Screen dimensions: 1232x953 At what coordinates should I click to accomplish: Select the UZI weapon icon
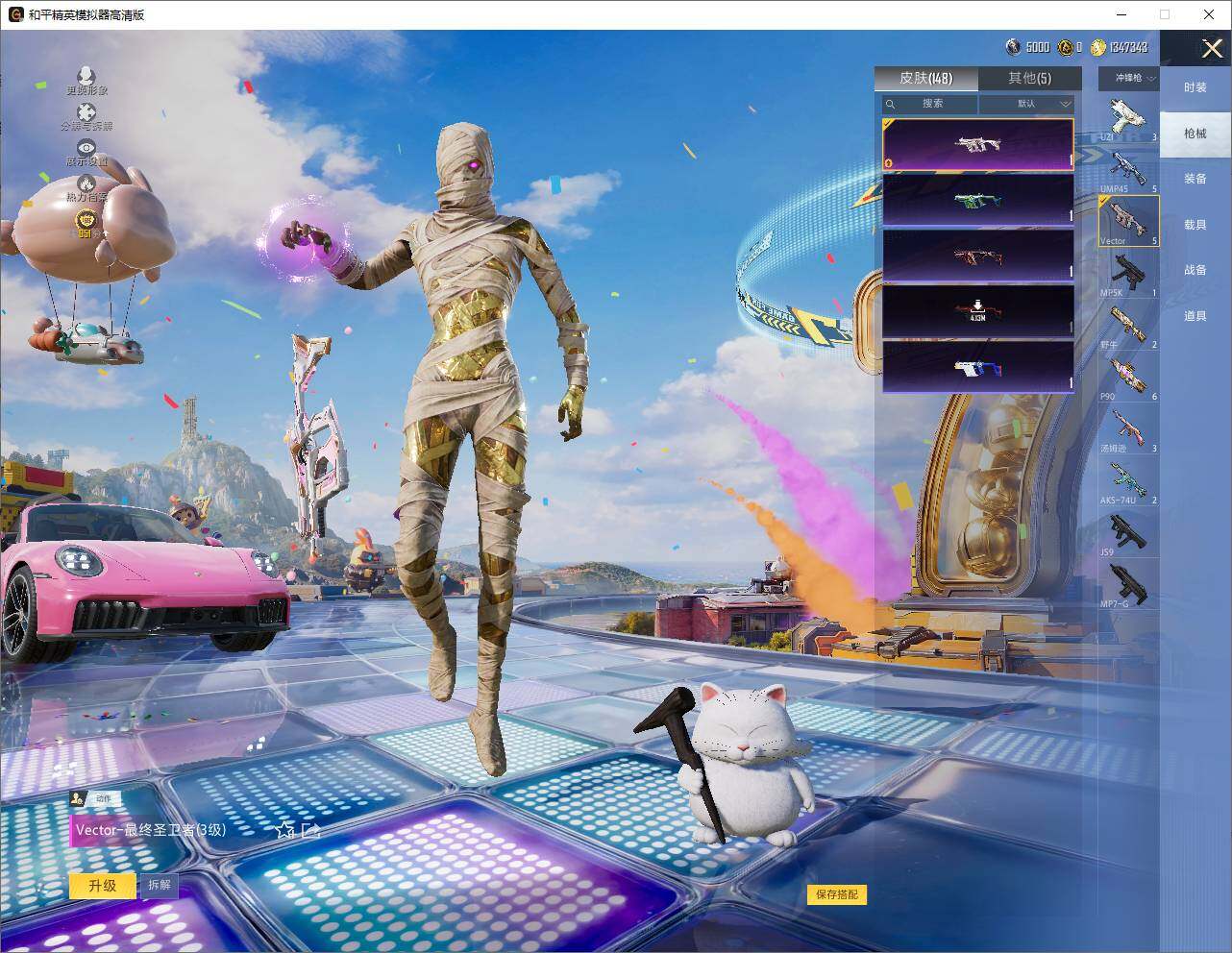(x=1128, y=117)
